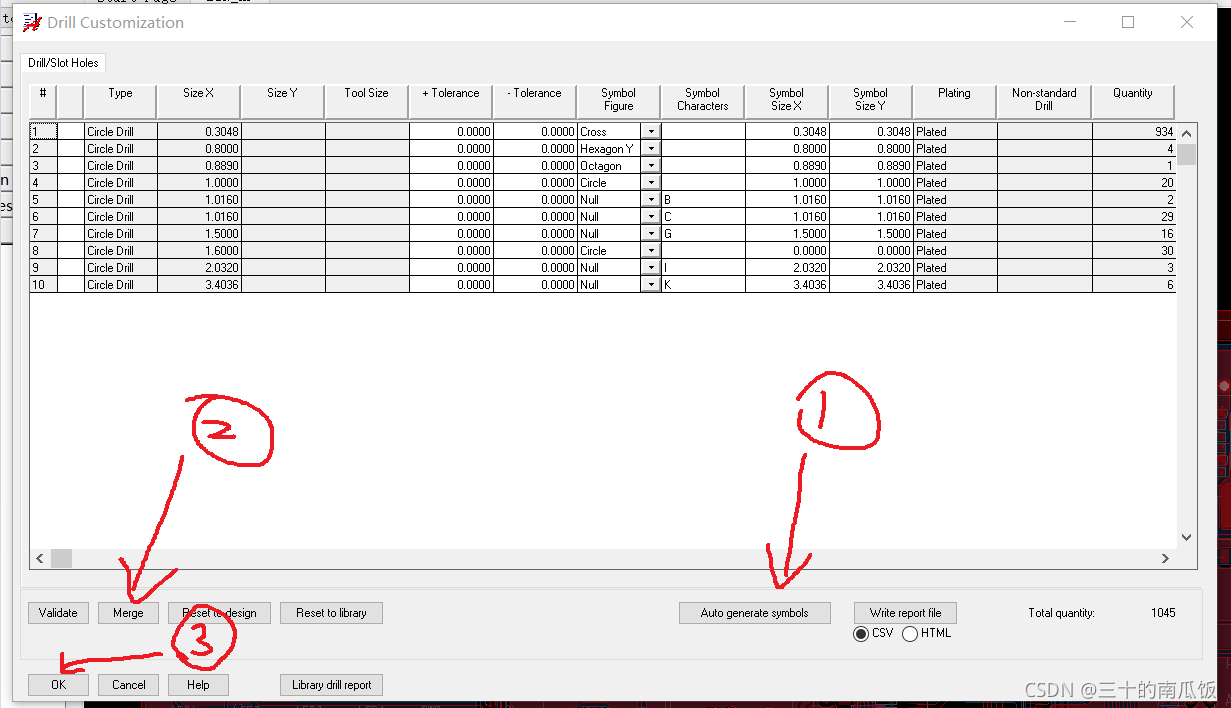Open Symbol Figure dropdown for row 1 Cross

tap(651, 132)
